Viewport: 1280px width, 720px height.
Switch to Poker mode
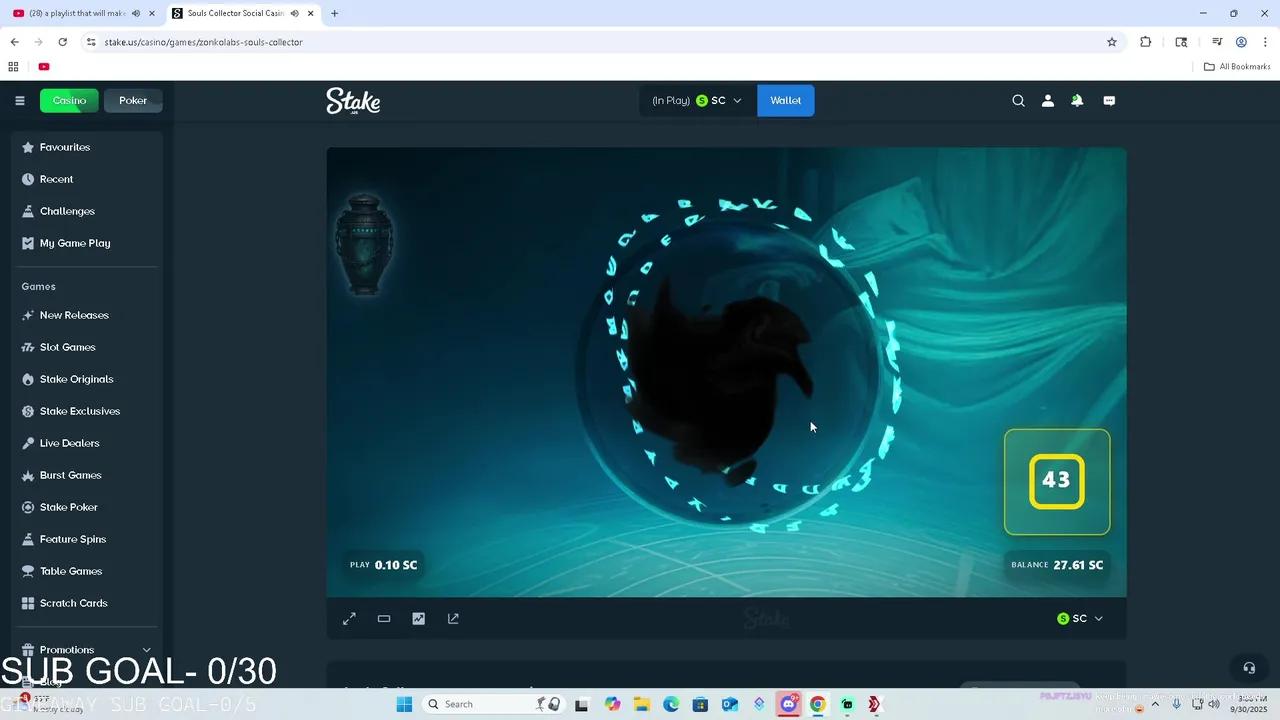click(133, 101)
